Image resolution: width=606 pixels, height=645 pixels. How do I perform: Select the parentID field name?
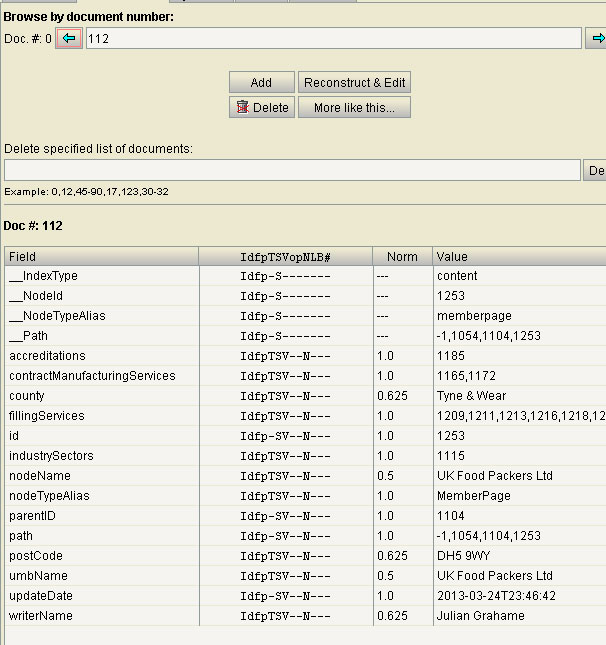click(x=32, y=516)
